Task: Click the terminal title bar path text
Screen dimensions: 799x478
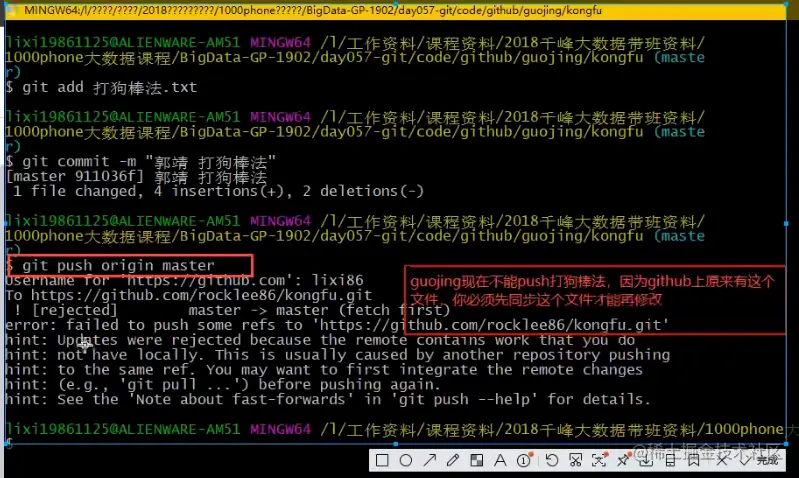Action: (313, 10)
